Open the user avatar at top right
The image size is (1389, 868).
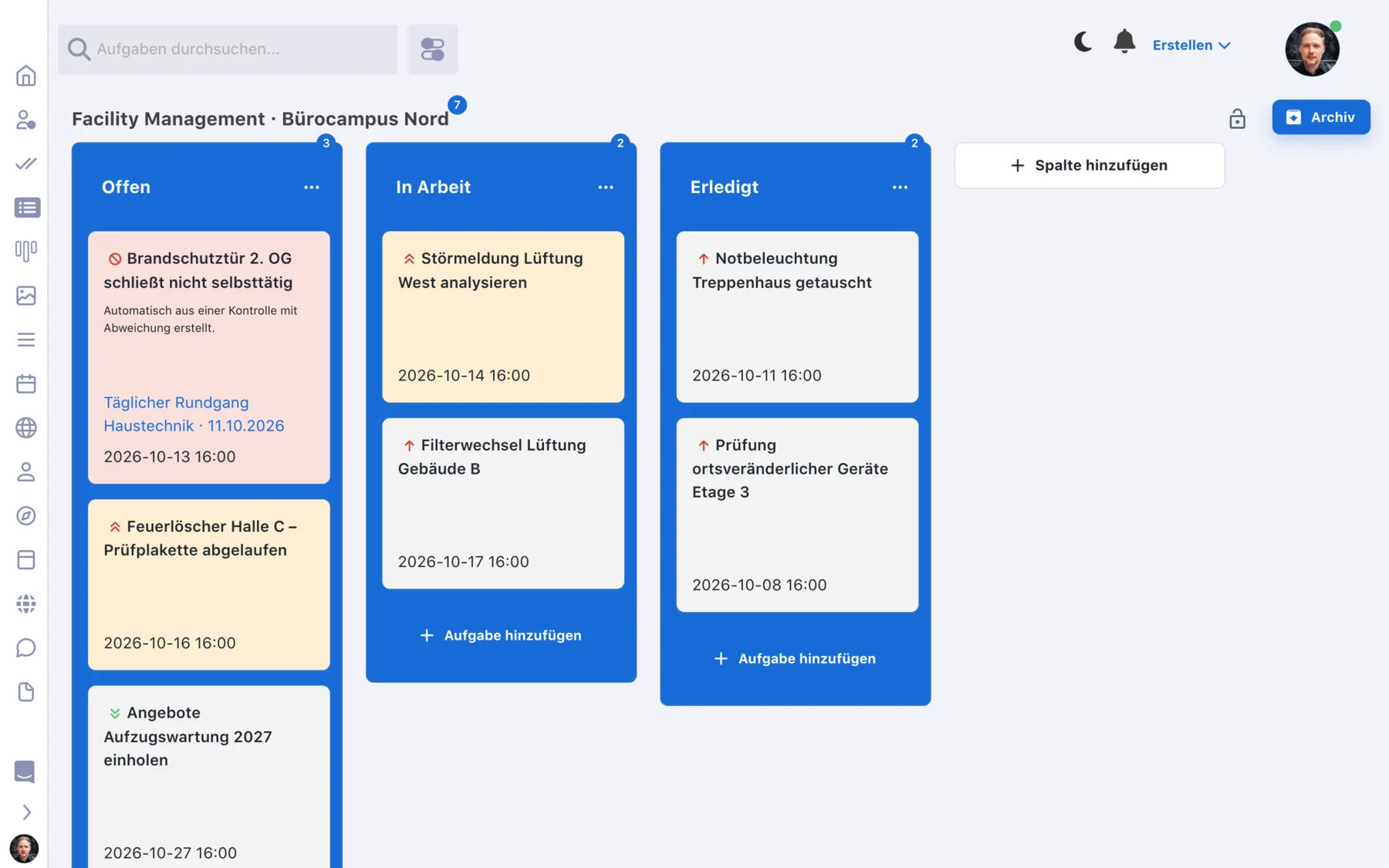[x=1312, y=49]
